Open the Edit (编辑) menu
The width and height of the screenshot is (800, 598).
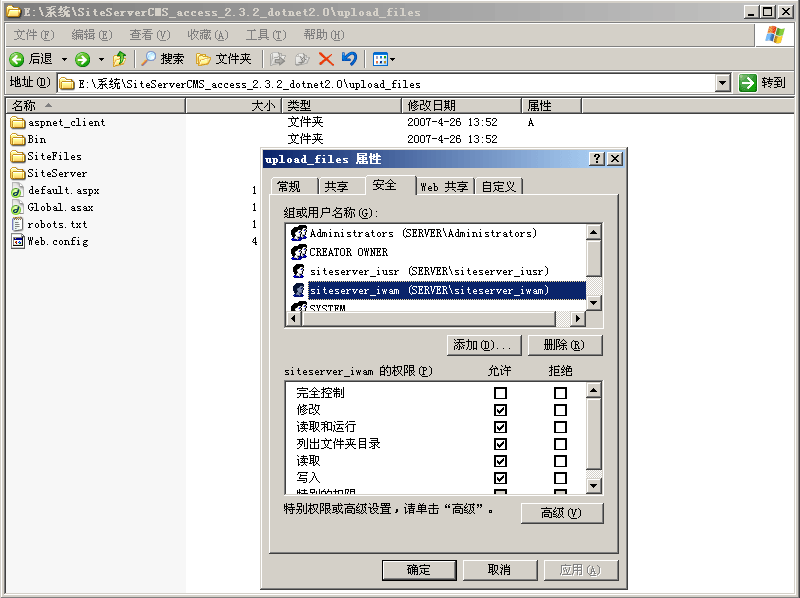pyautogui.click(x=92, y=35)
